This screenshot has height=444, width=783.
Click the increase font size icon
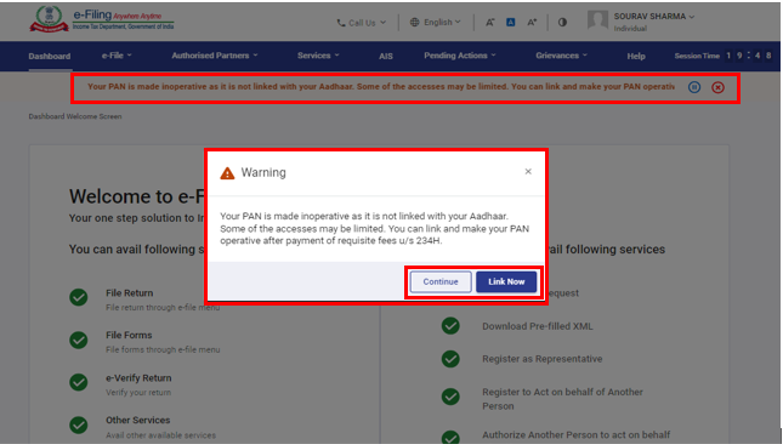click(x=532, y=22)
